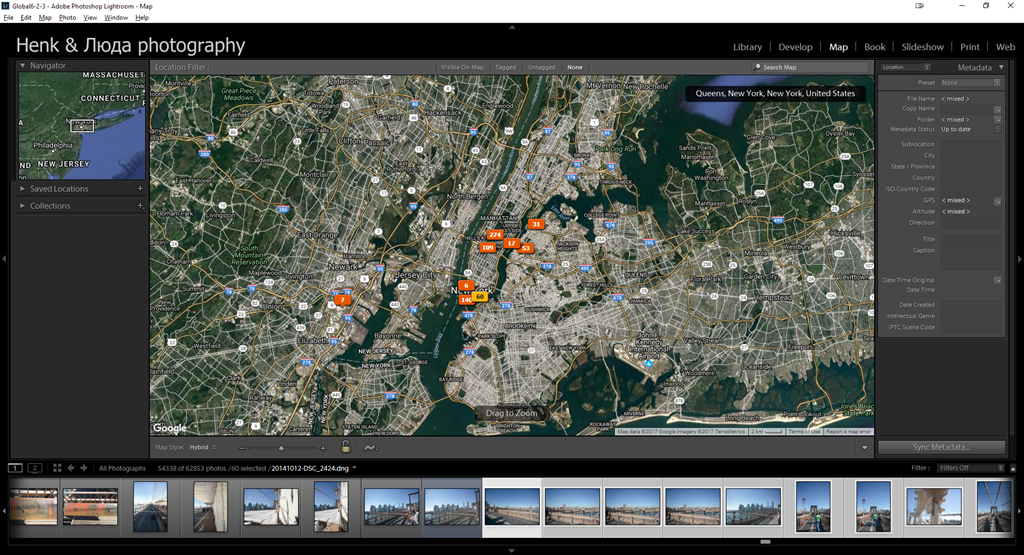1024x555 pixels.
Task: Switch to Grid view icon
Action: [x=57, y=468]
